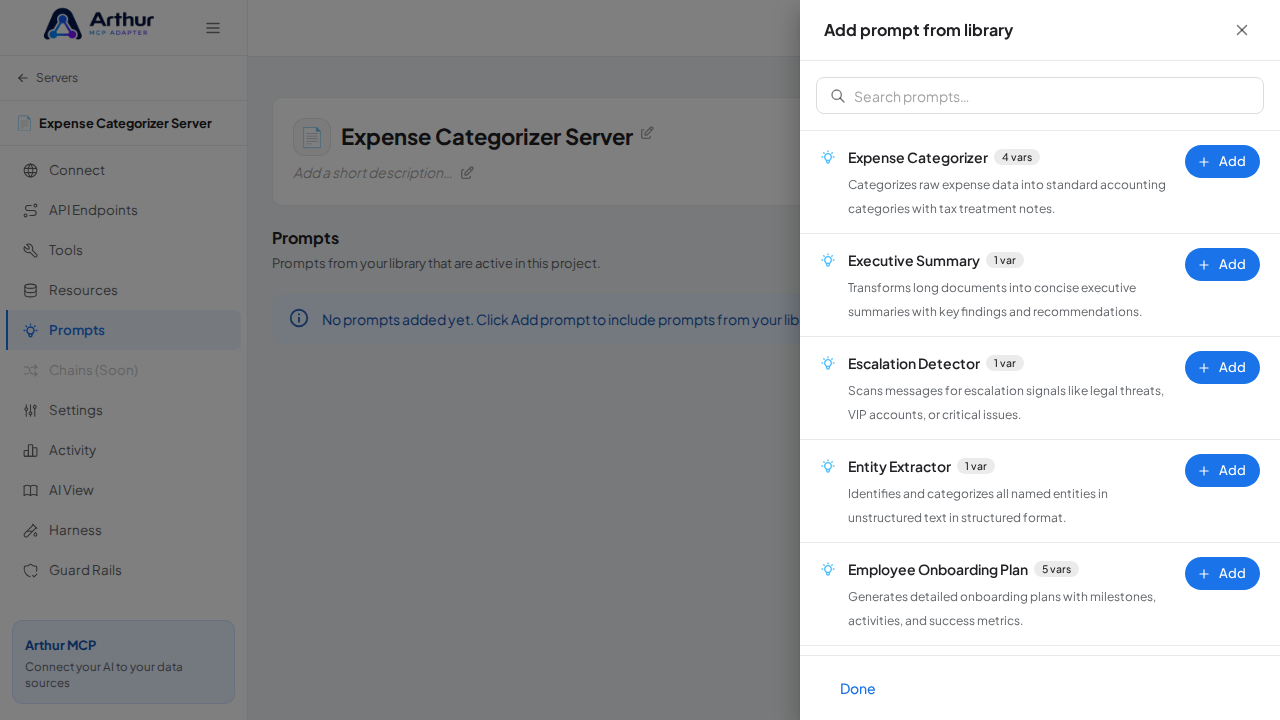The image size is (1280, 720).
Task: Toggle the hamburger sidebar menu icon
Action: pos(213,28)
